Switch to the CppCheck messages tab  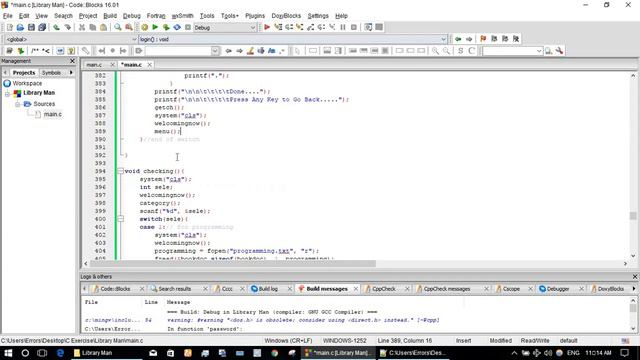point(447,289)
